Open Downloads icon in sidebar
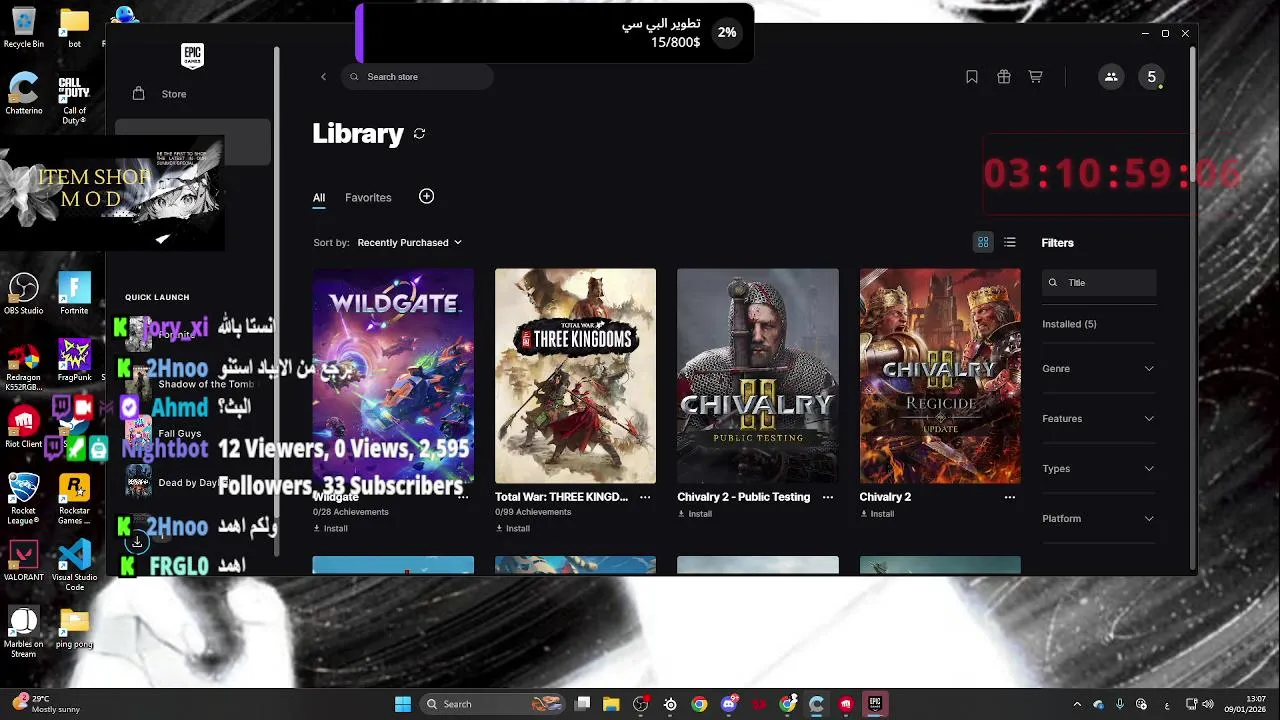 coord(137,542)
